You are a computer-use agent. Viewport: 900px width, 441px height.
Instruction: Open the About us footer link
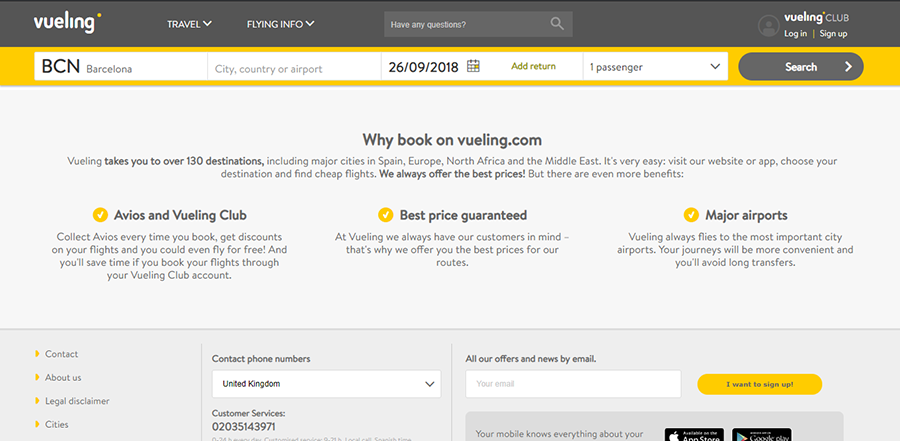[x=63, y=378]
